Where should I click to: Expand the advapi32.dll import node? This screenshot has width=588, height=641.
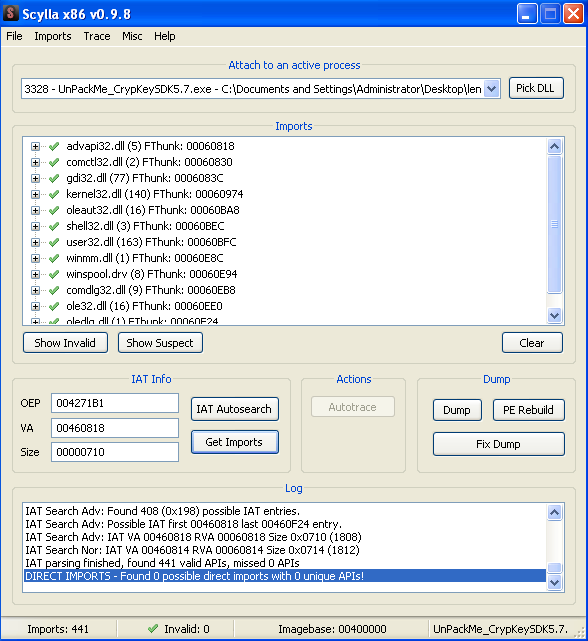(x=36, y=146)
